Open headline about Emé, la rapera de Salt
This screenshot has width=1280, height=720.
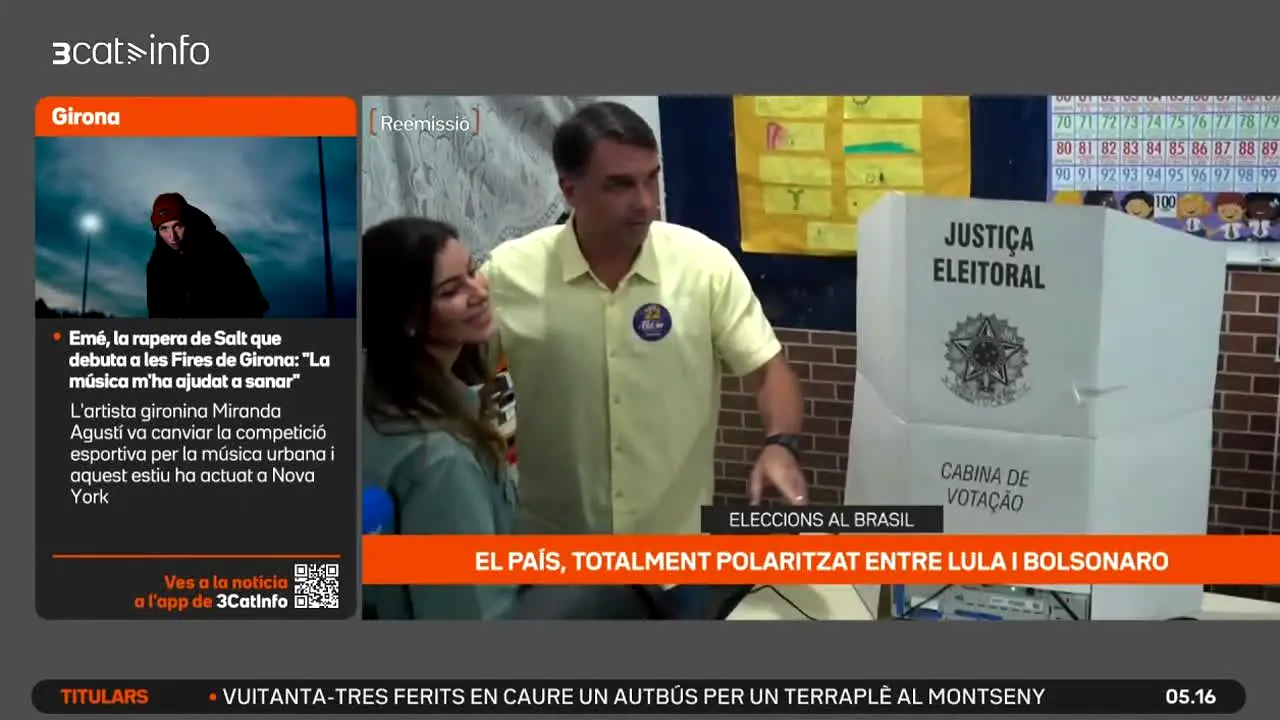coord(199,360)
